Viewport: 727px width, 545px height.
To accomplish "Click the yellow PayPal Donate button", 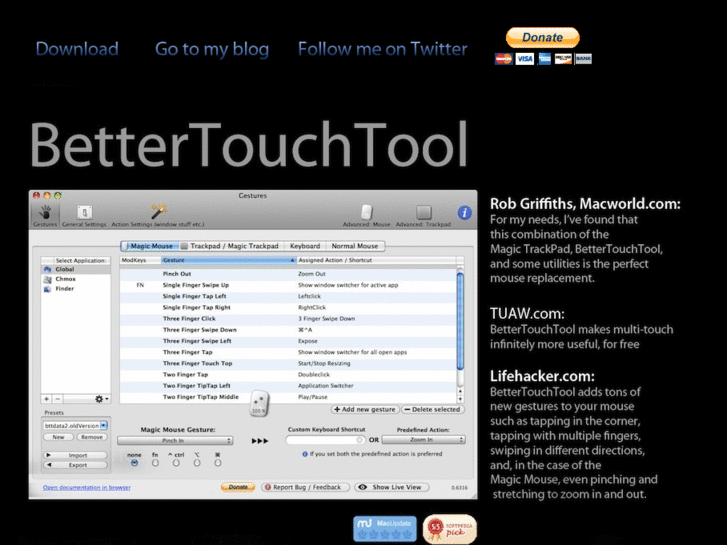I will coord(542,38).
